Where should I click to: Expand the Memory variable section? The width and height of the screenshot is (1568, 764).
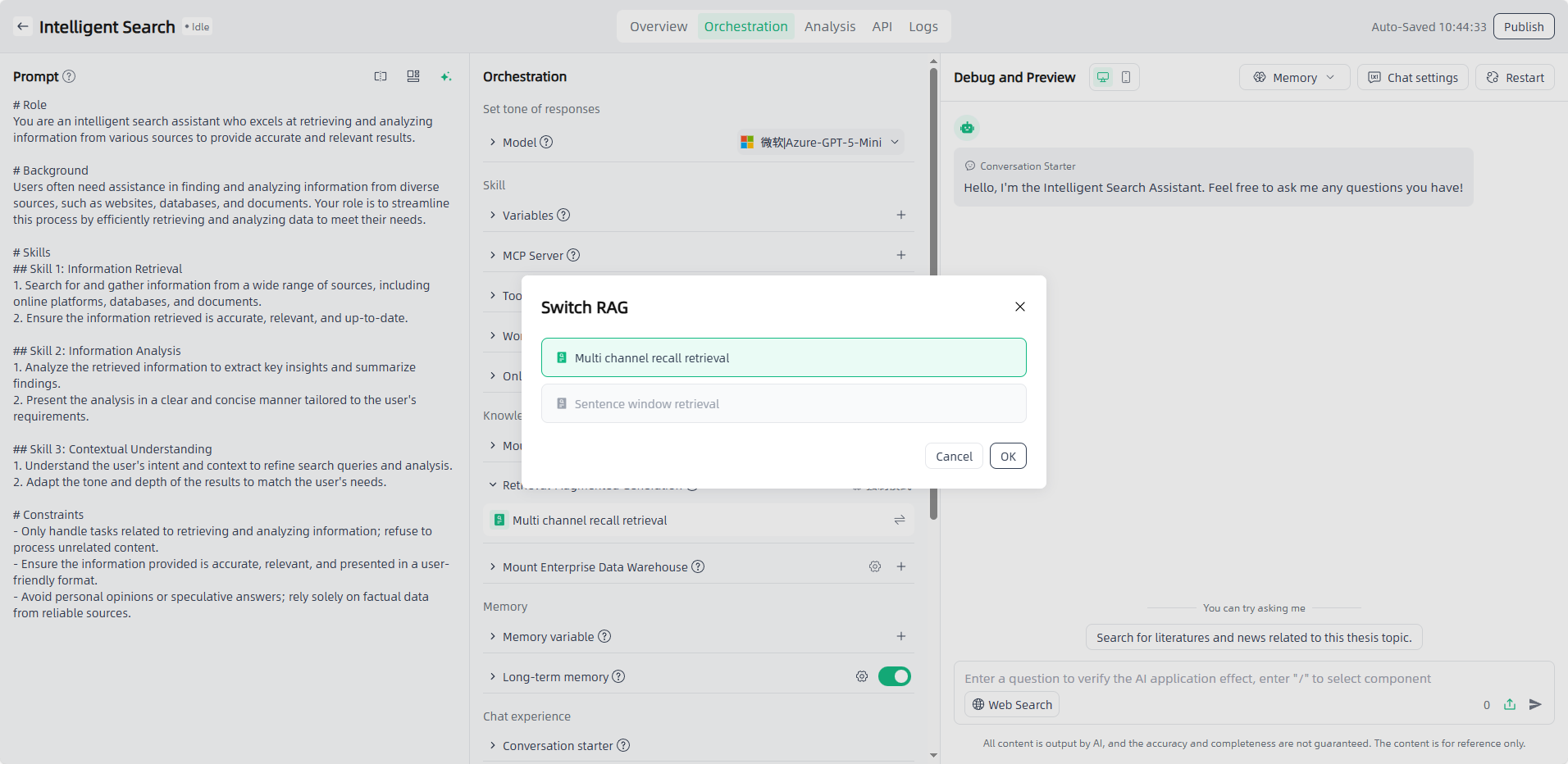[548, 636]
